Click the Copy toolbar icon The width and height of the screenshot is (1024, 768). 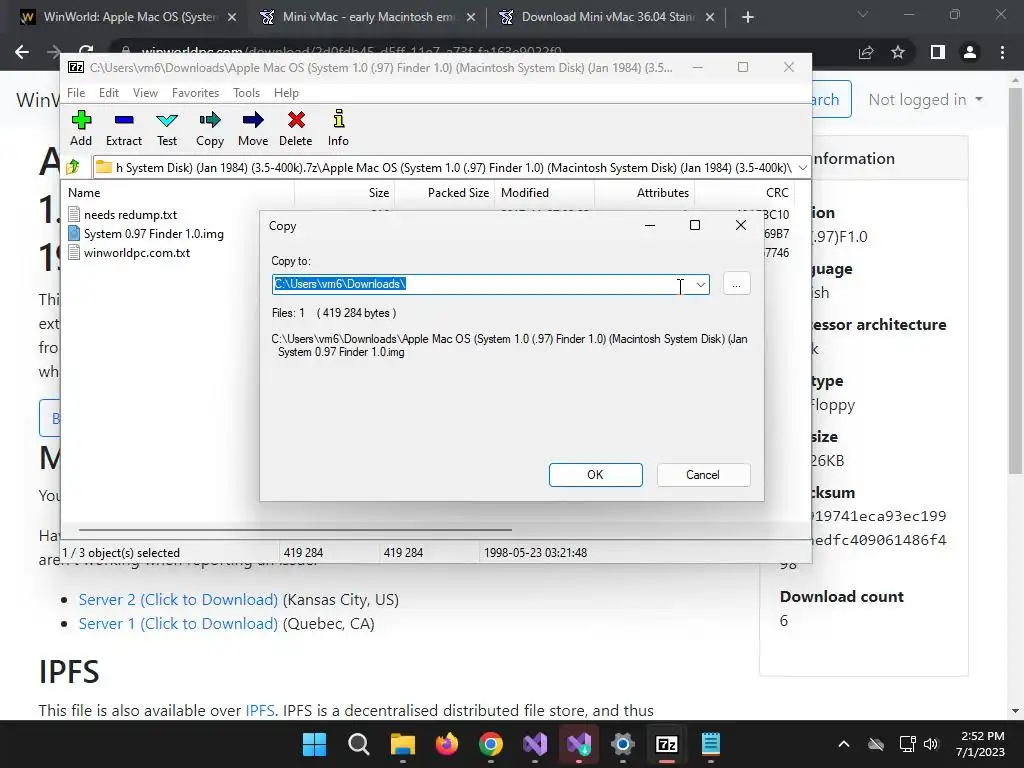[210, 129]
